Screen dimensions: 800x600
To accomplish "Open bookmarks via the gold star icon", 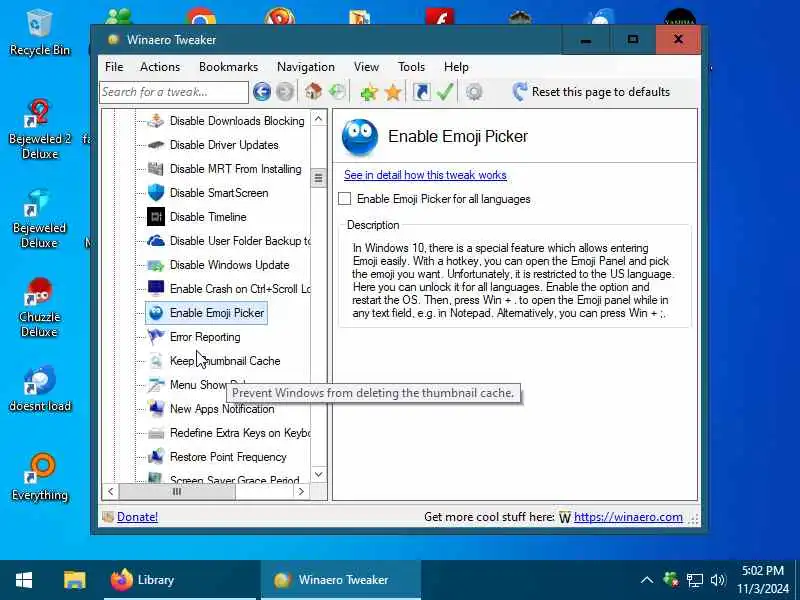I will click(393, 92).
